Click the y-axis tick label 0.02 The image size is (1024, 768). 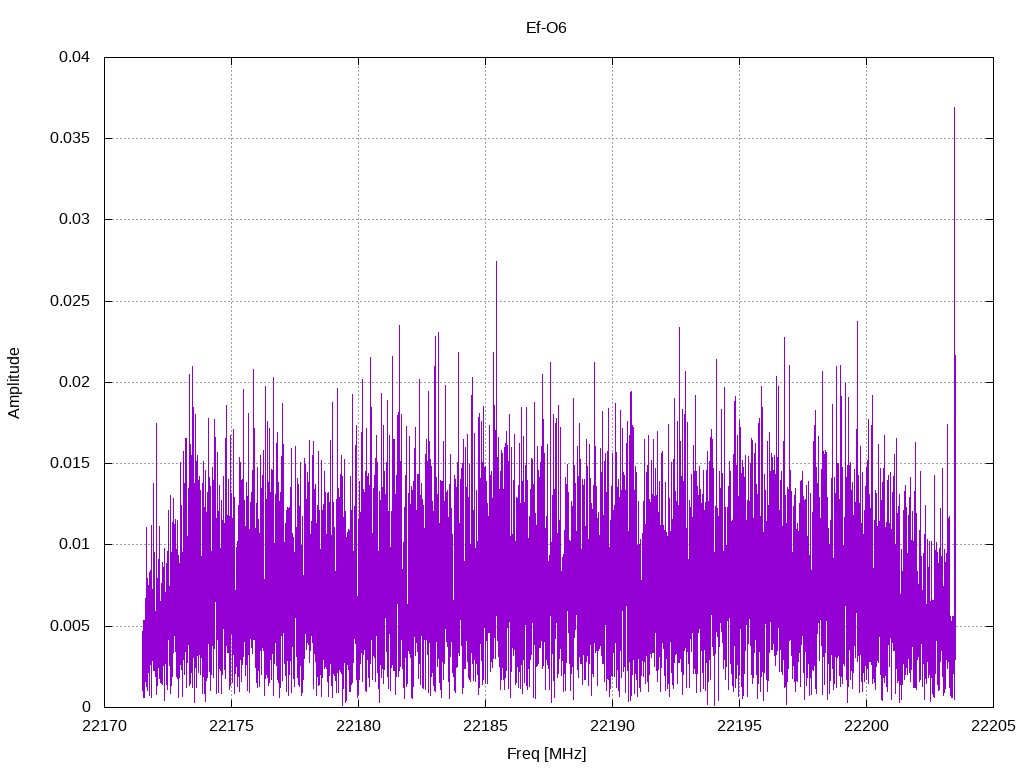[74, 381]
